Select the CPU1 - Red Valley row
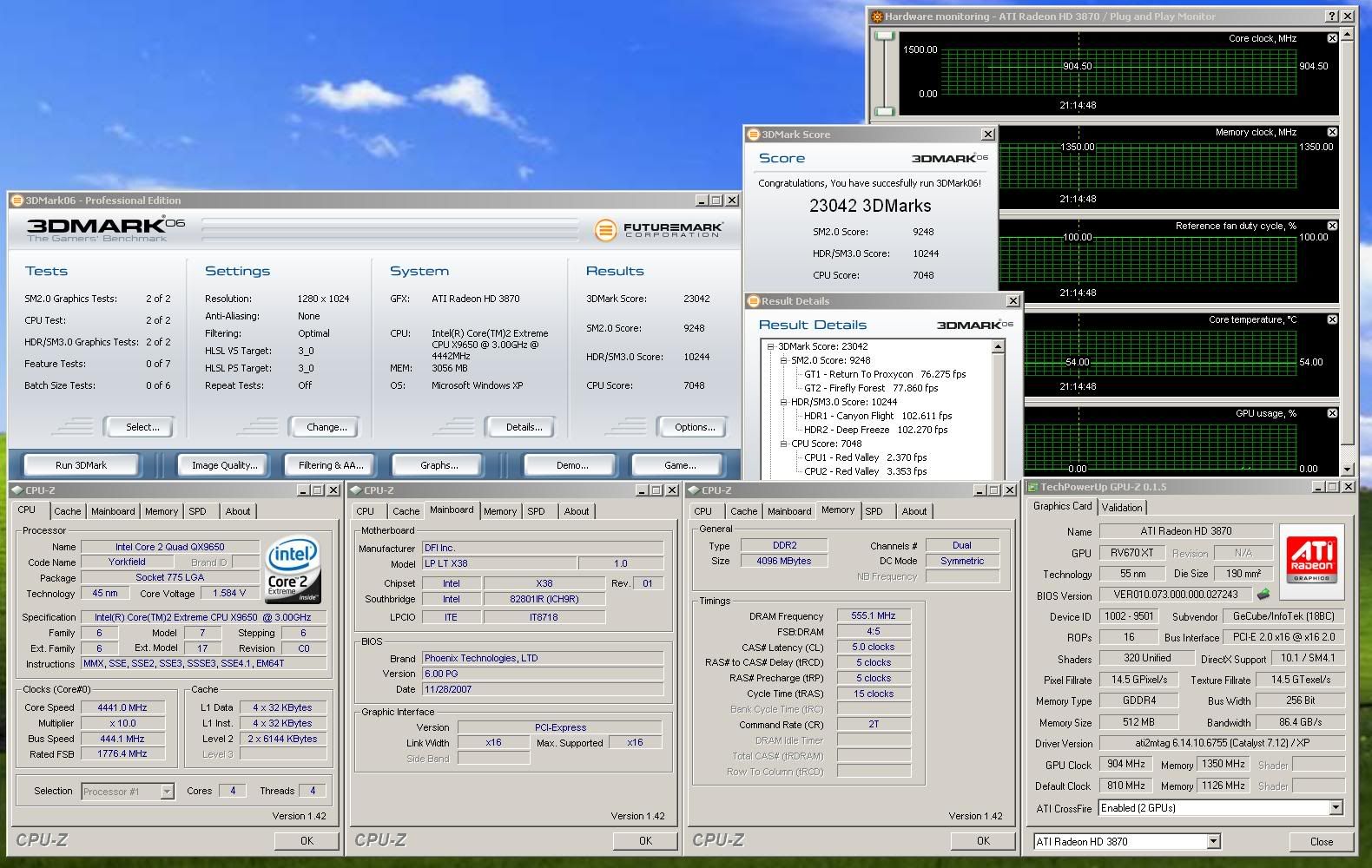Viewport: 1372px width, 868px height. [x=865, y=457]
